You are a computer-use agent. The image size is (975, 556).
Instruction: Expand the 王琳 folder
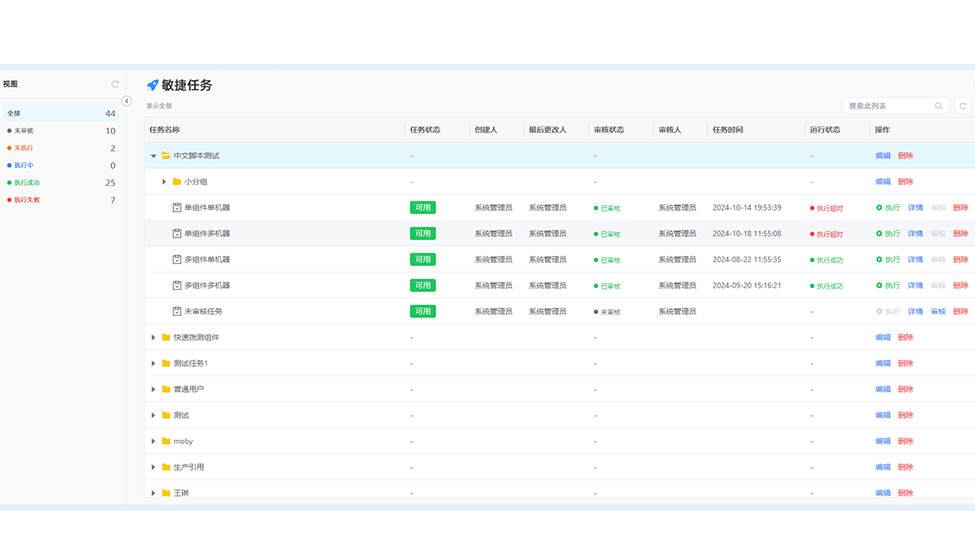click(154, 493)
